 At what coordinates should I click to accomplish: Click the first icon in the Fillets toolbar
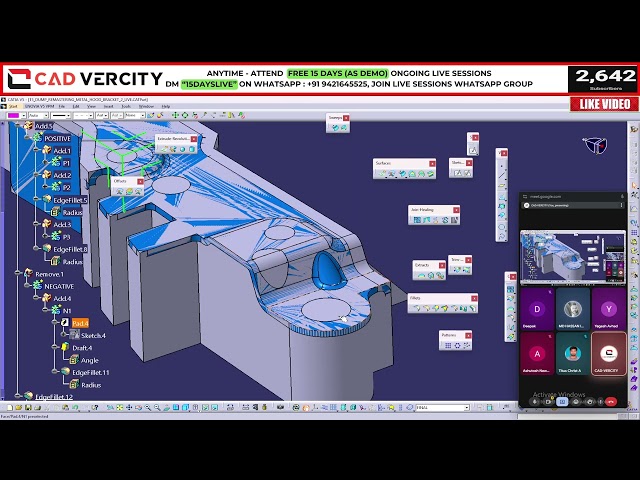(x=416, y=309)
